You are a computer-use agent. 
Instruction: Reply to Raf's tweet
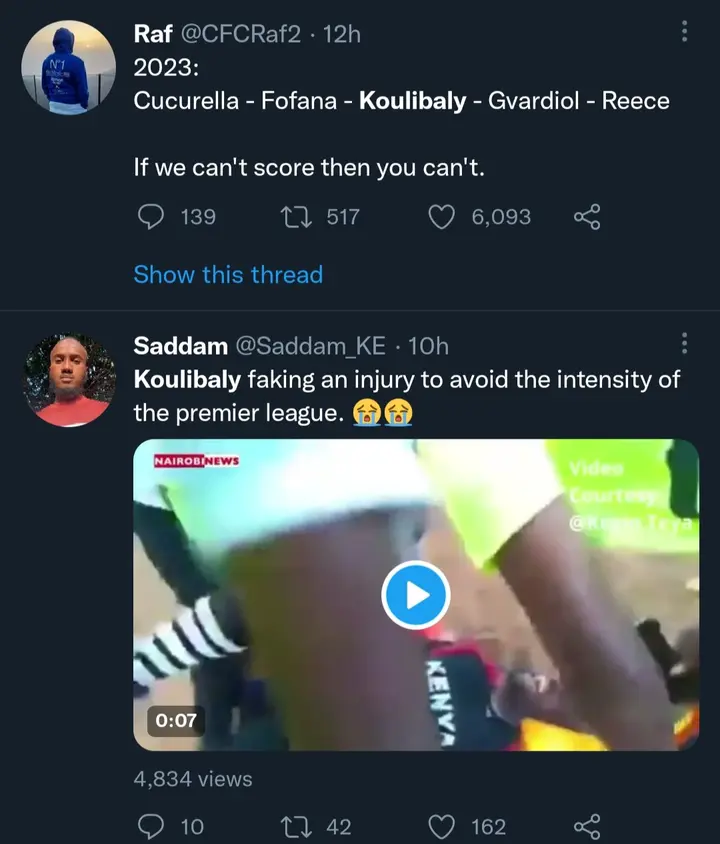(150, 217)
